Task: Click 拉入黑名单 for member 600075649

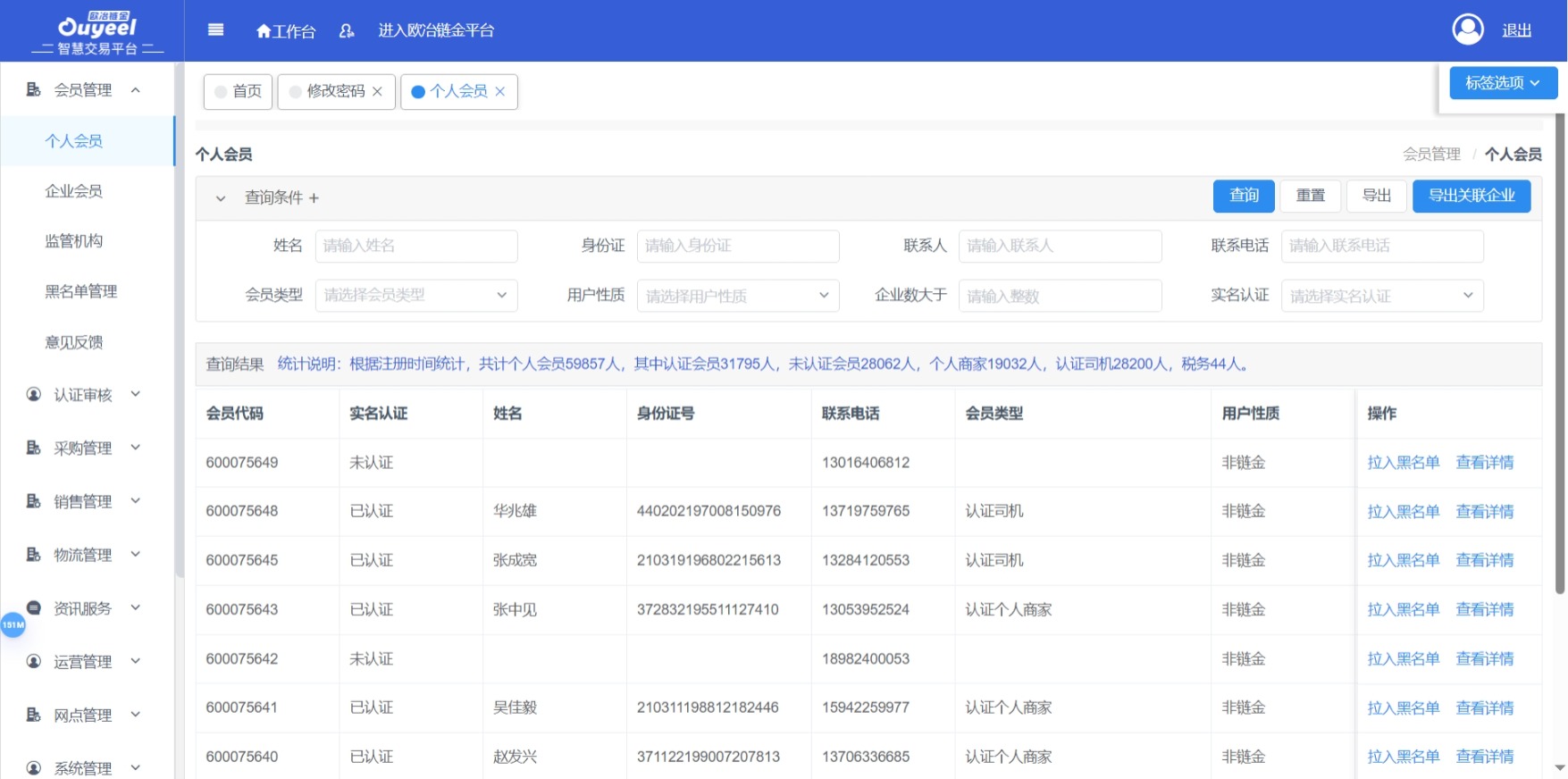Action: [1404, 463]
